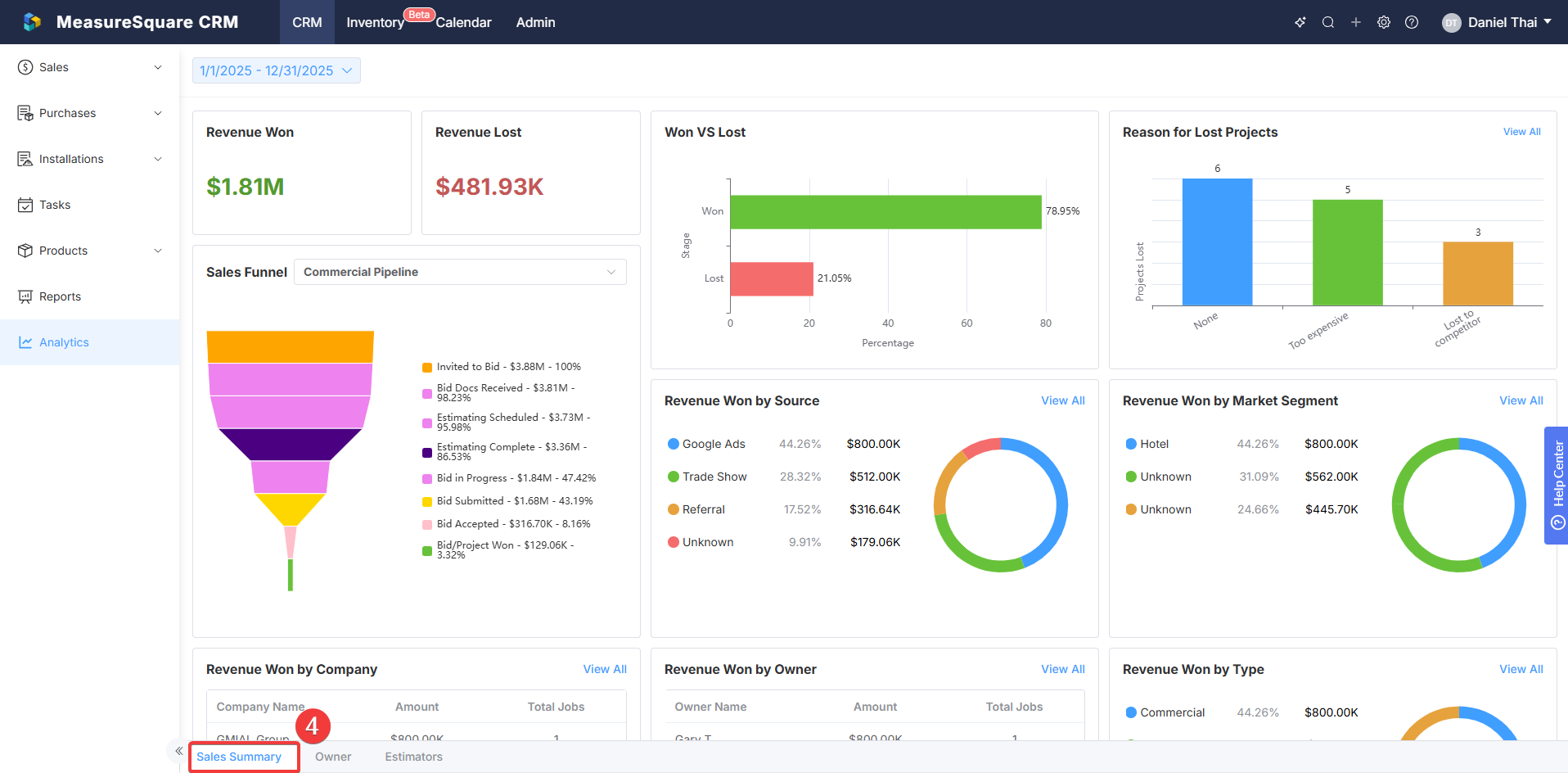
Task: Click the Company Name column header
Action: click(x=260, y=707)
